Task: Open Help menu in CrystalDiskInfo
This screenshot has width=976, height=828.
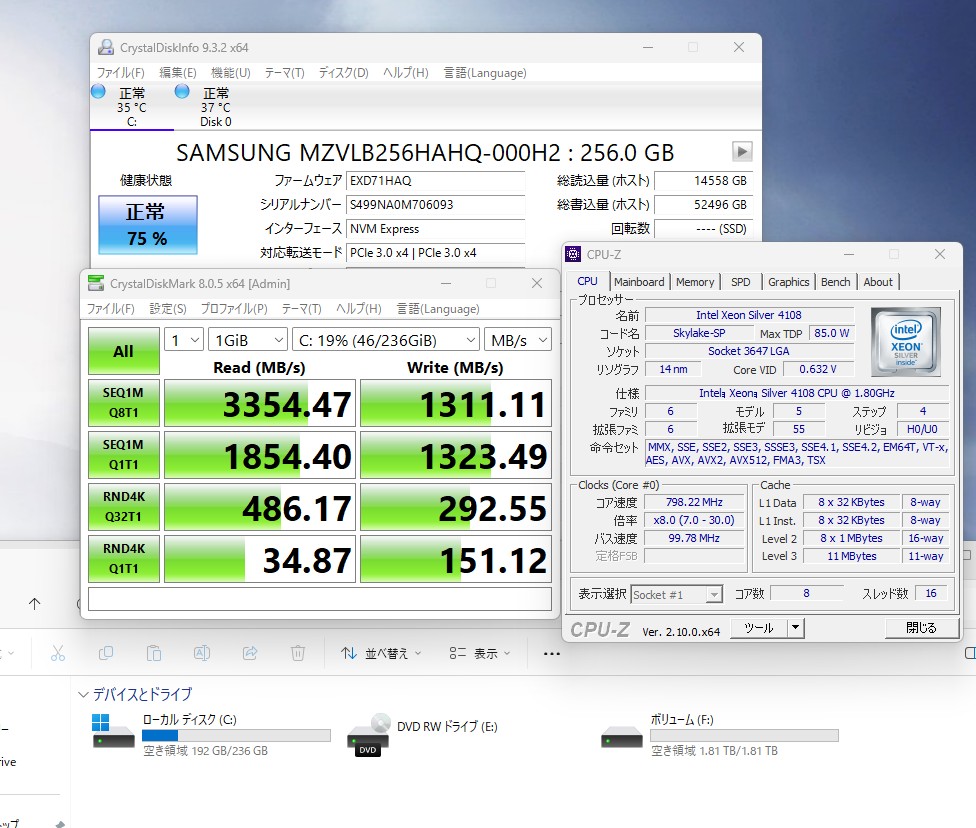Action: click(406, 73)
